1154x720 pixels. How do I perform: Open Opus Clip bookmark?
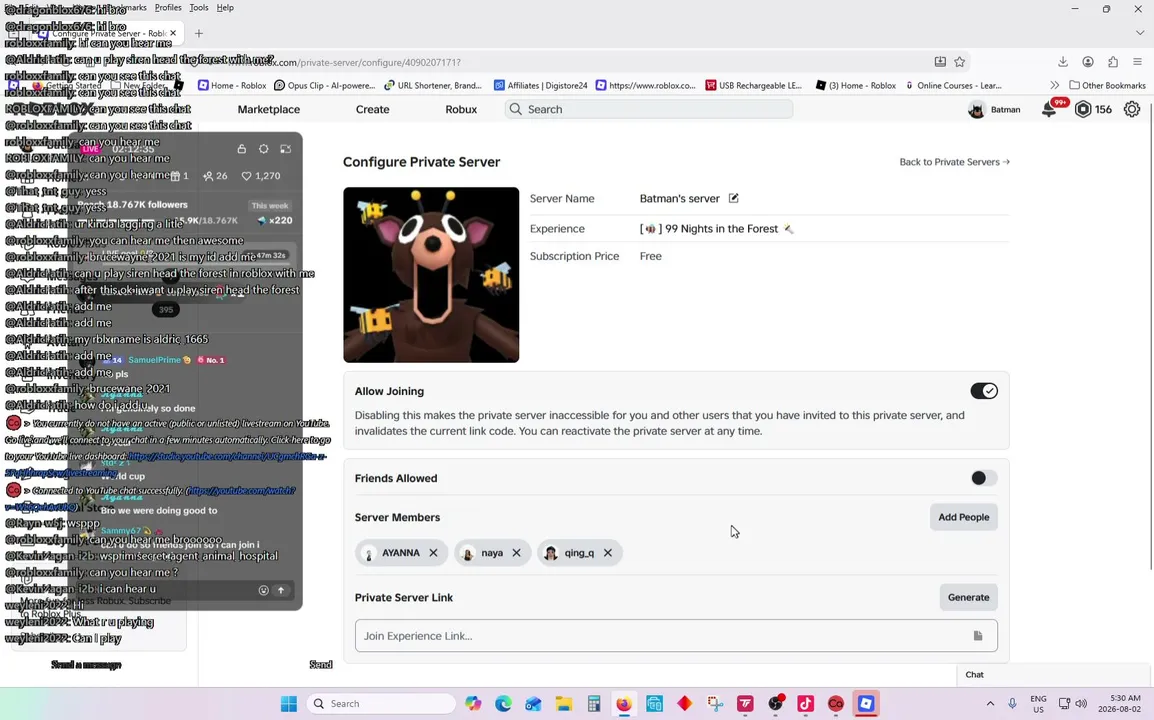[325, 85]
